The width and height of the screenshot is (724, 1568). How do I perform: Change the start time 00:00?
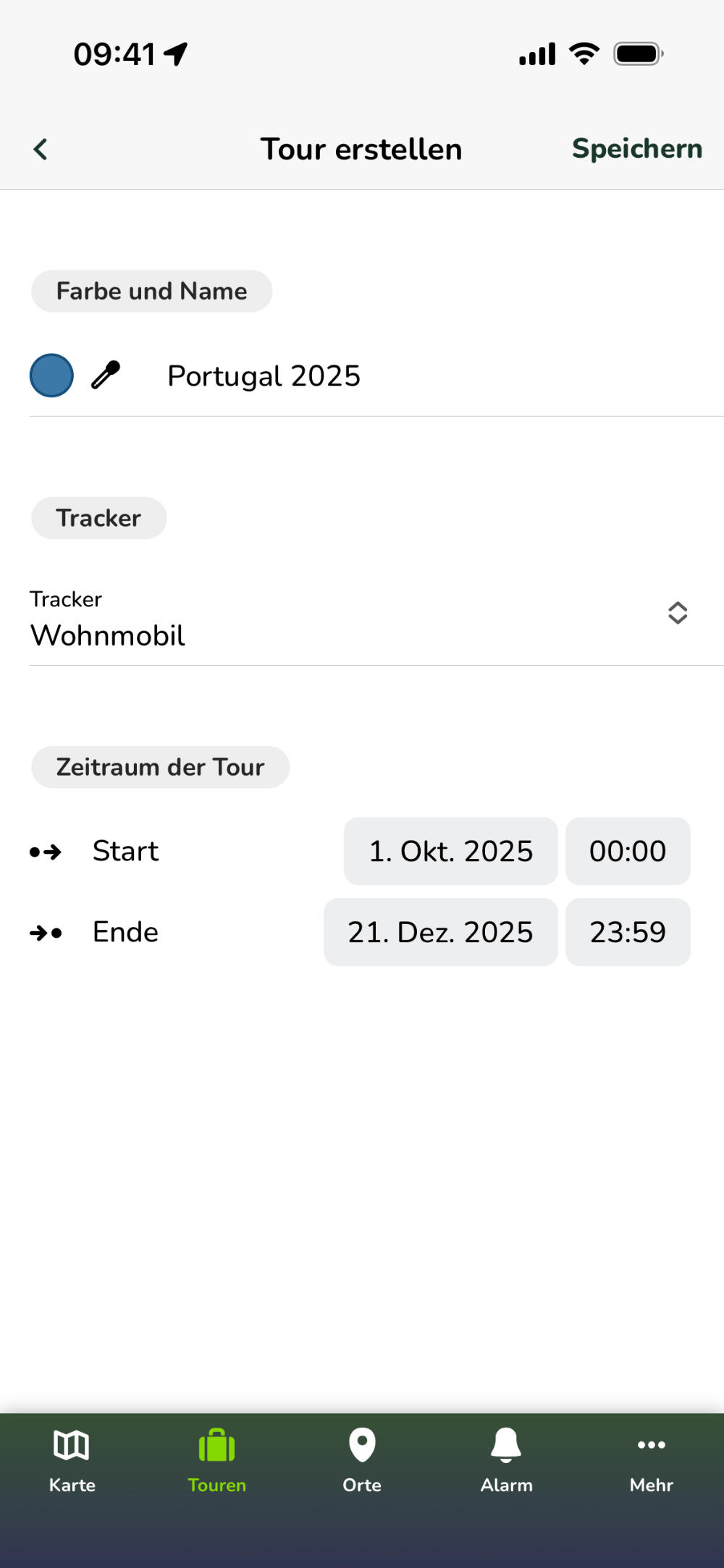click(628, 852)
